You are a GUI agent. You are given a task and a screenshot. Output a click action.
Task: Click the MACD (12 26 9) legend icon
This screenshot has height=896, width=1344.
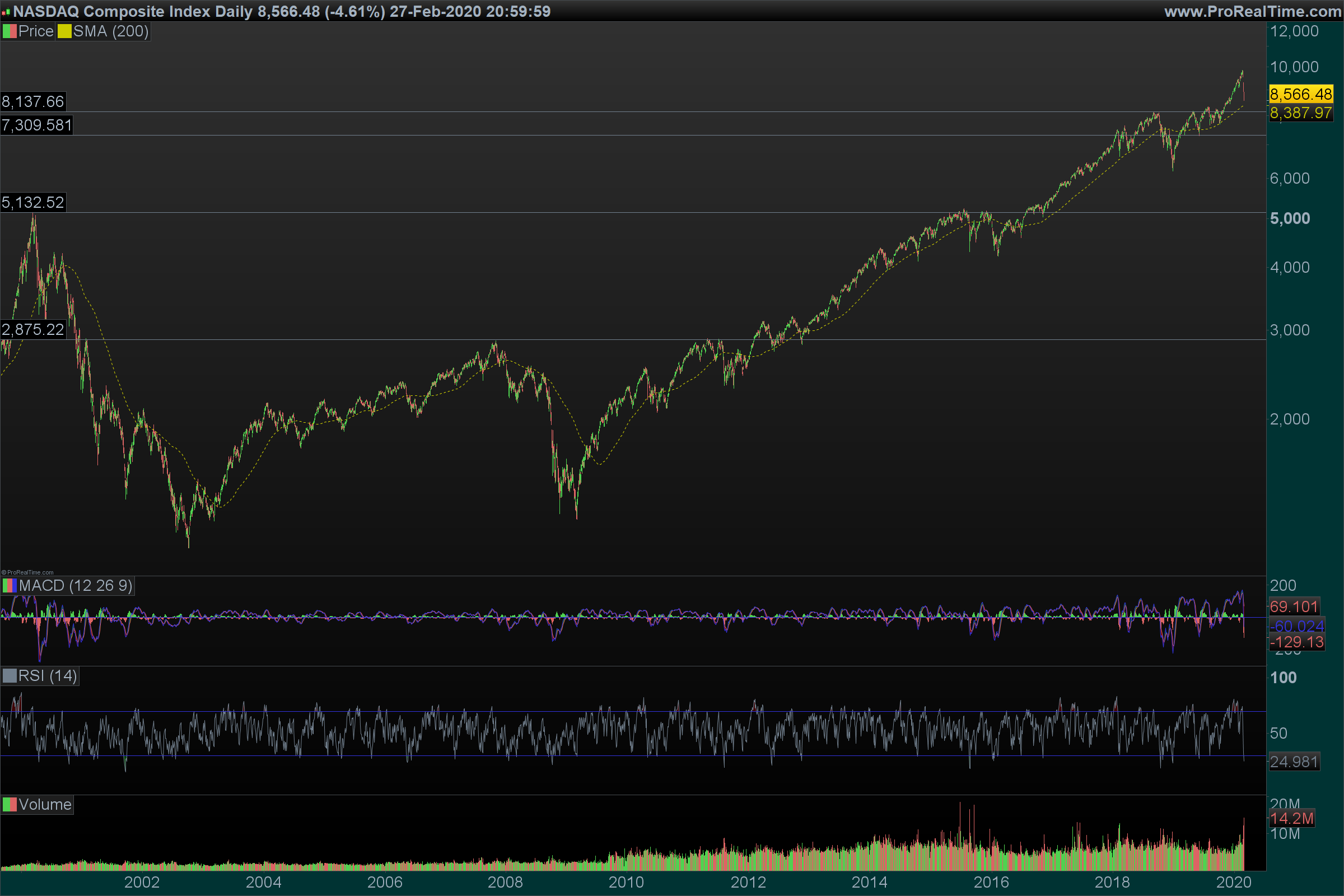click(10, 586)
